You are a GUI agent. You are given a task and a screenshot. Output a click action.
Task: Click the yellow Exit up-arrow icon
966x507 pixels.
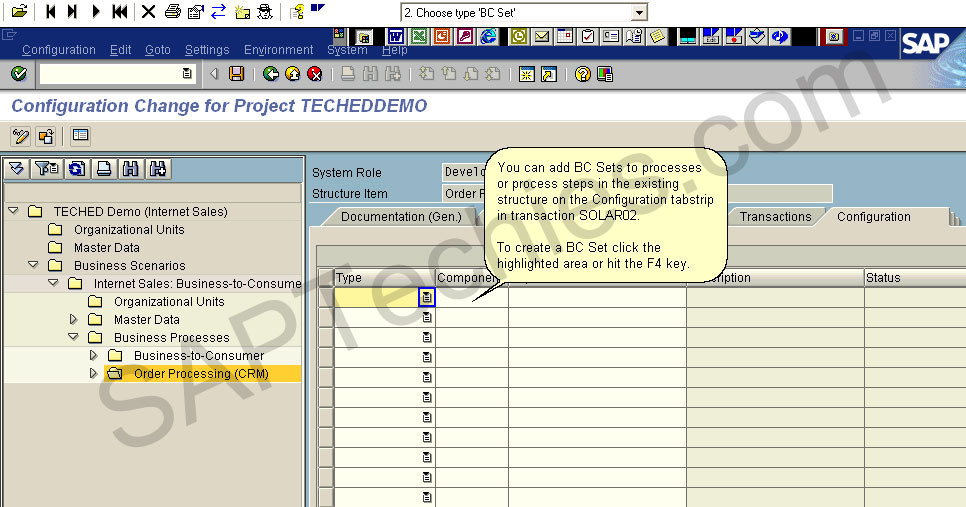point(293,74)
